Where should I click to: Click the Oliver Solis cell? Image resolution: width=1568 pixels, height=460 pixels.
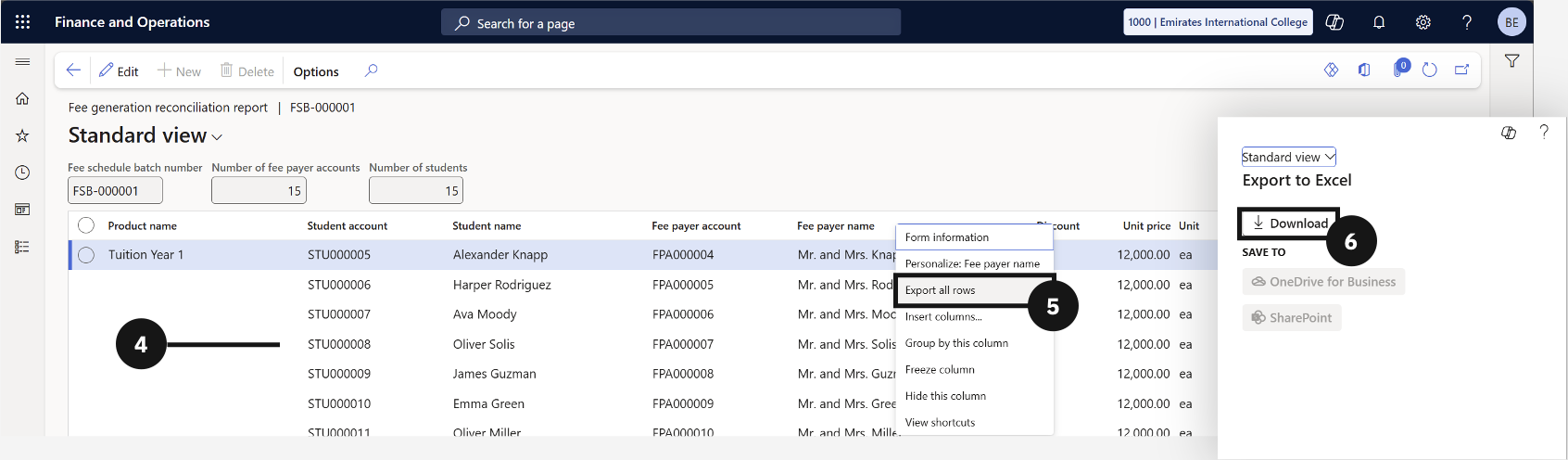point(484,344)
